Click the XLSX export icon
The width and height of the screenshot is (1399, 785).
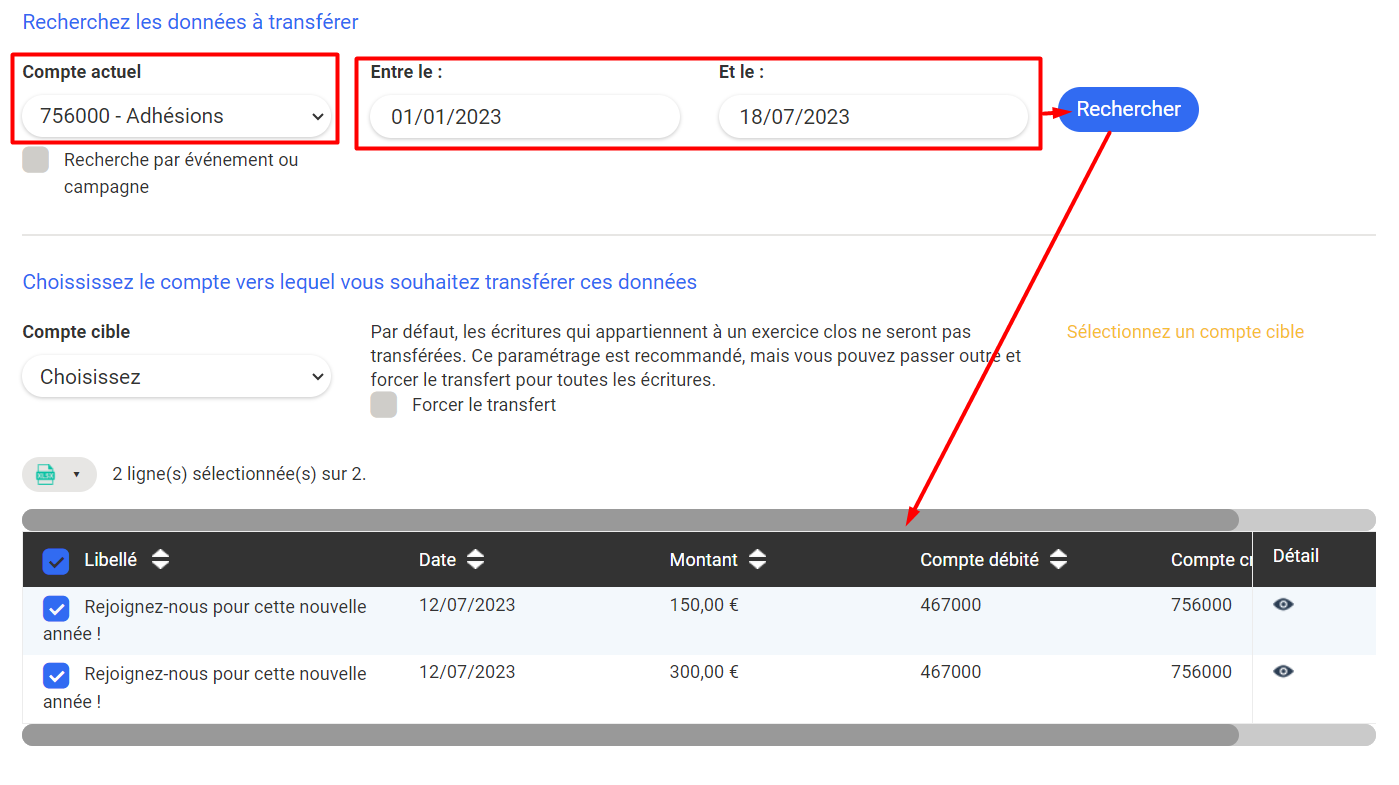[x=46, y=474]
